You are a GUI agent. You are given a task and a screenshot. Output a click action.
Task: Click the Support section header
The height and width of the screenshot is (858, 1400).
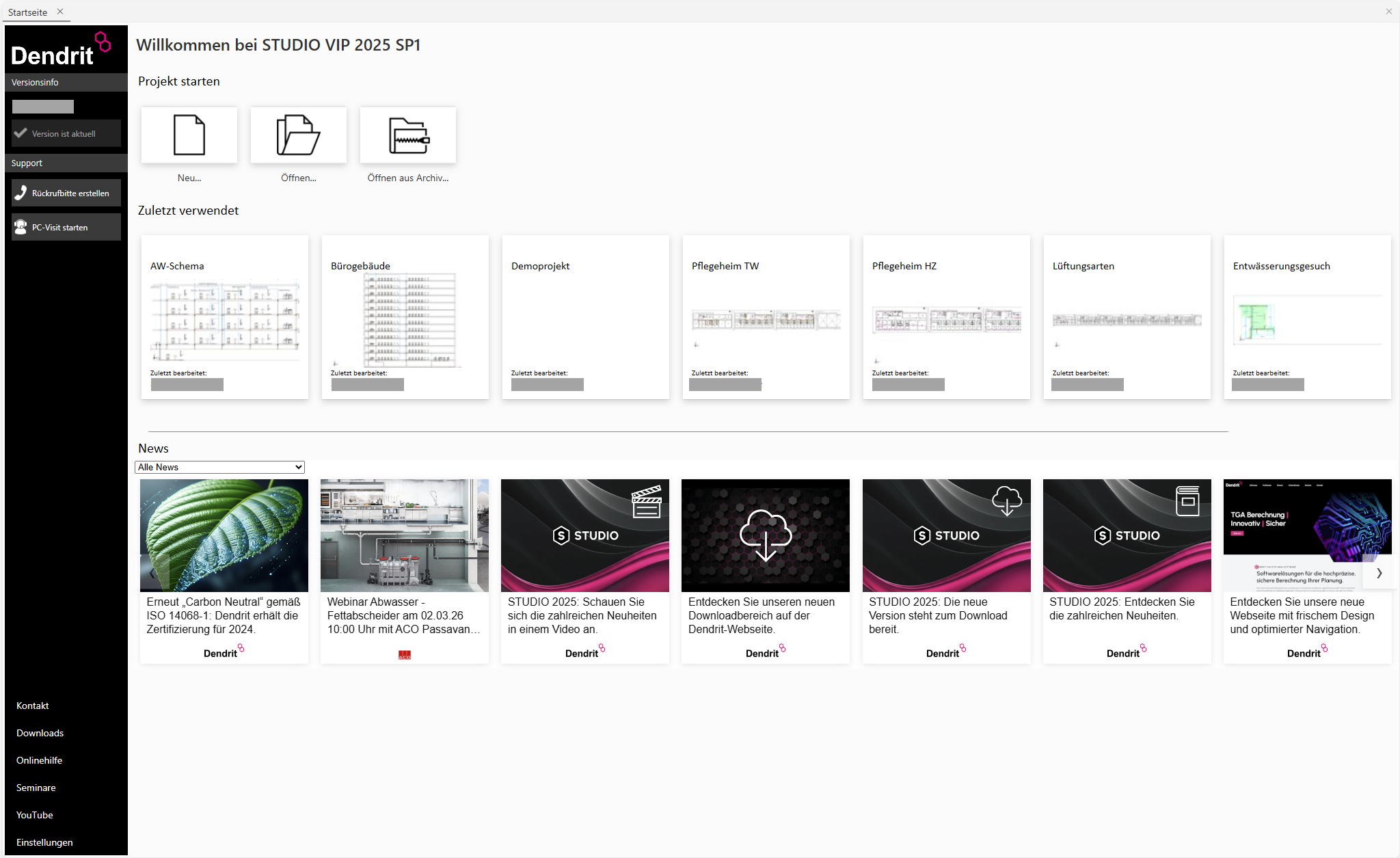(x=66, y=163)
